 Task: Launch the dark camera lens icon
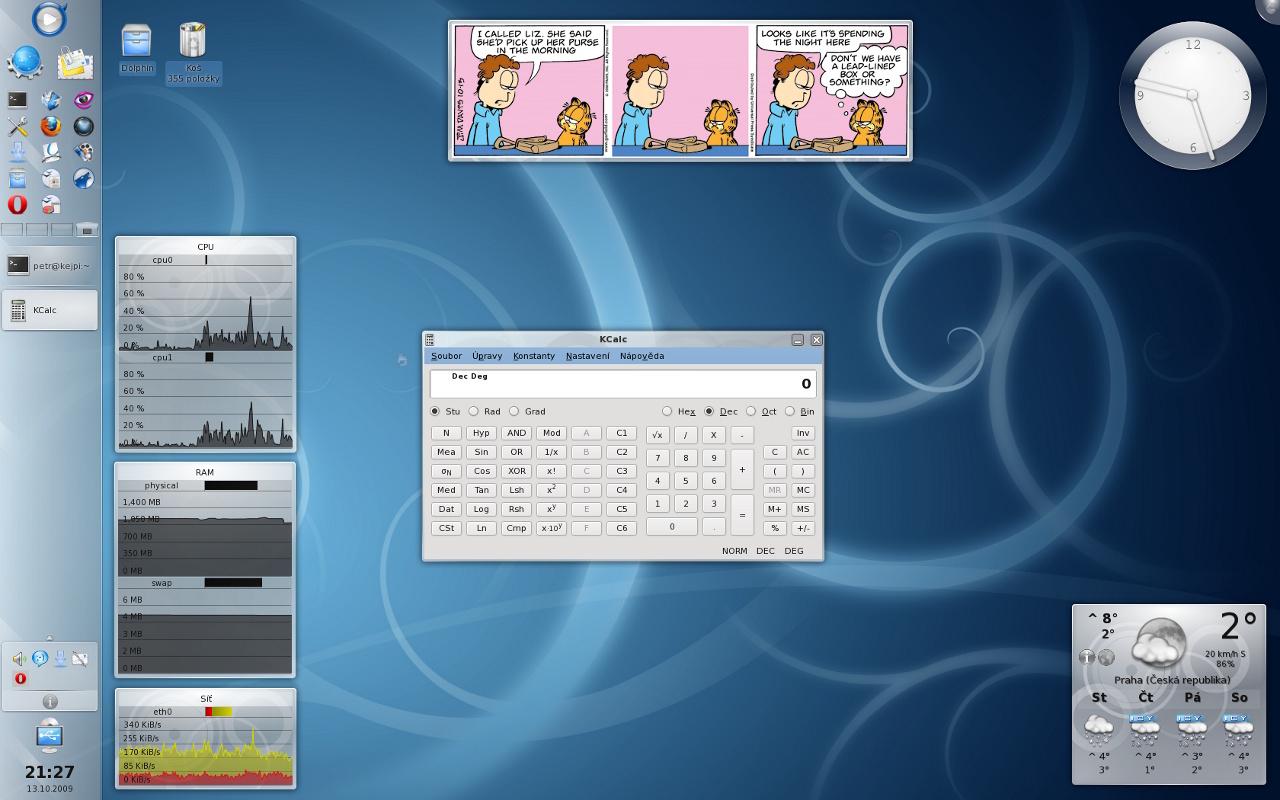84,126
